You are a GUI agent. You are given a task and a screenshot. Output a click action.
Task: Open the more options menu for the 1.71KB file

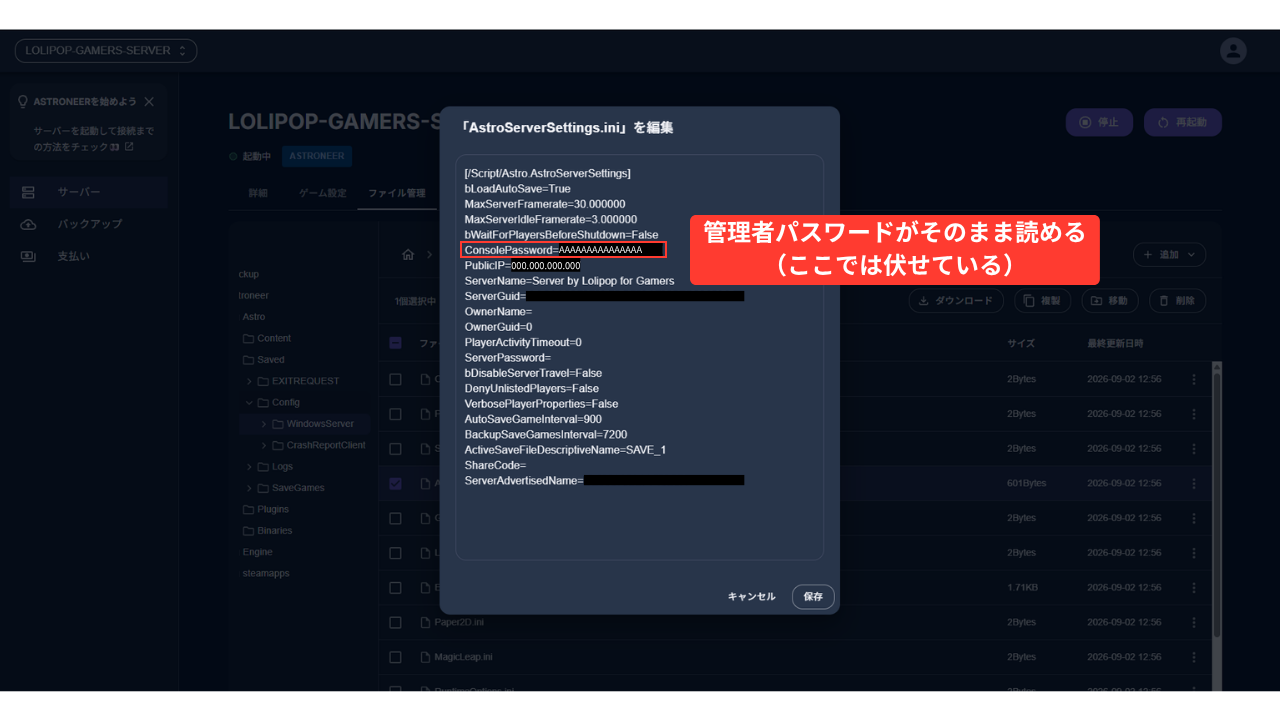pos(1193,587)
